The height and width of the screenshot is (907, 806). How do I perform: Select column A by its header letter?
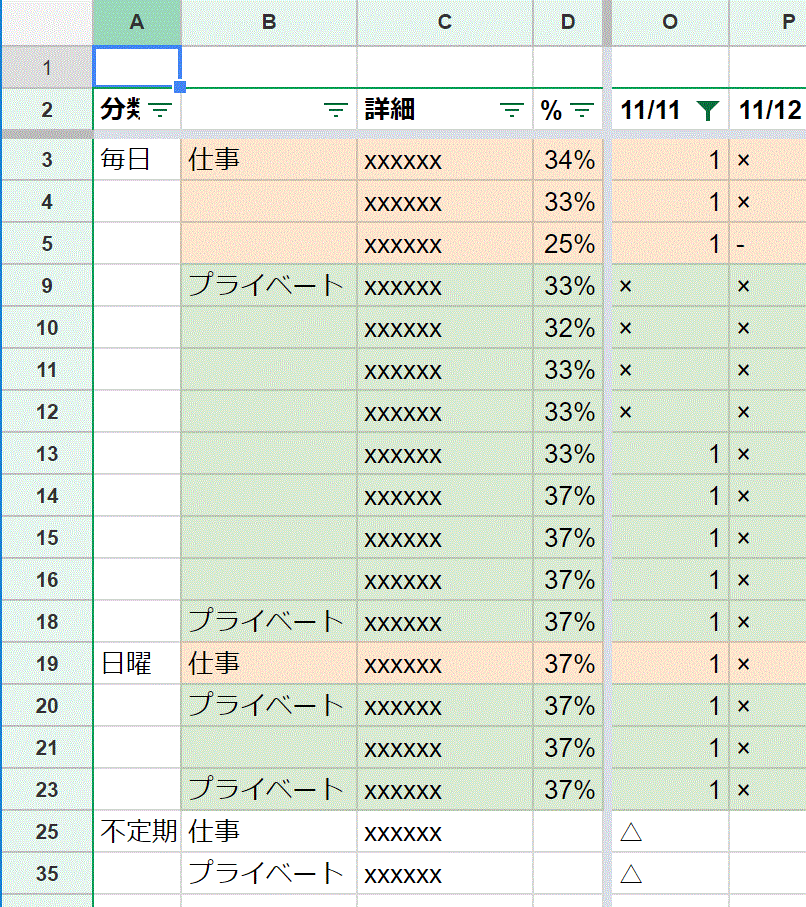136,22
